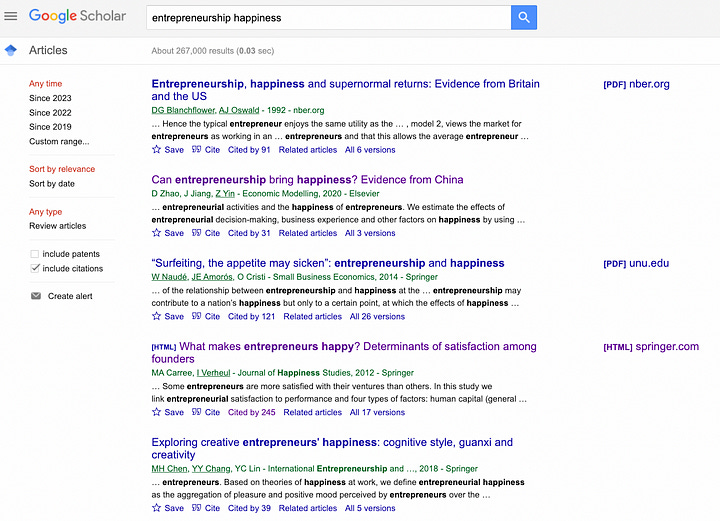Open All 26 versions link
Image resolution: width=720 pixels, height=521 pixels.
(x=377, y=316)
